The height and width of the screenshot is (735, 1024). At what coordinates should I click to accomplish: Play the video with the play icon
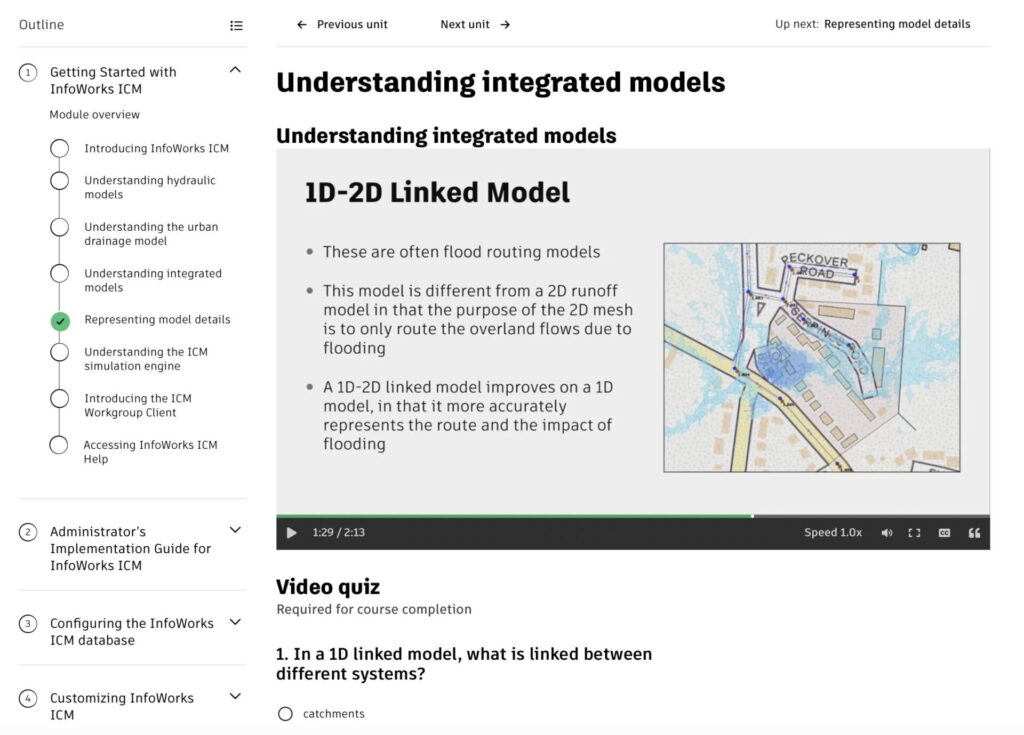click(x=291, y=533)
